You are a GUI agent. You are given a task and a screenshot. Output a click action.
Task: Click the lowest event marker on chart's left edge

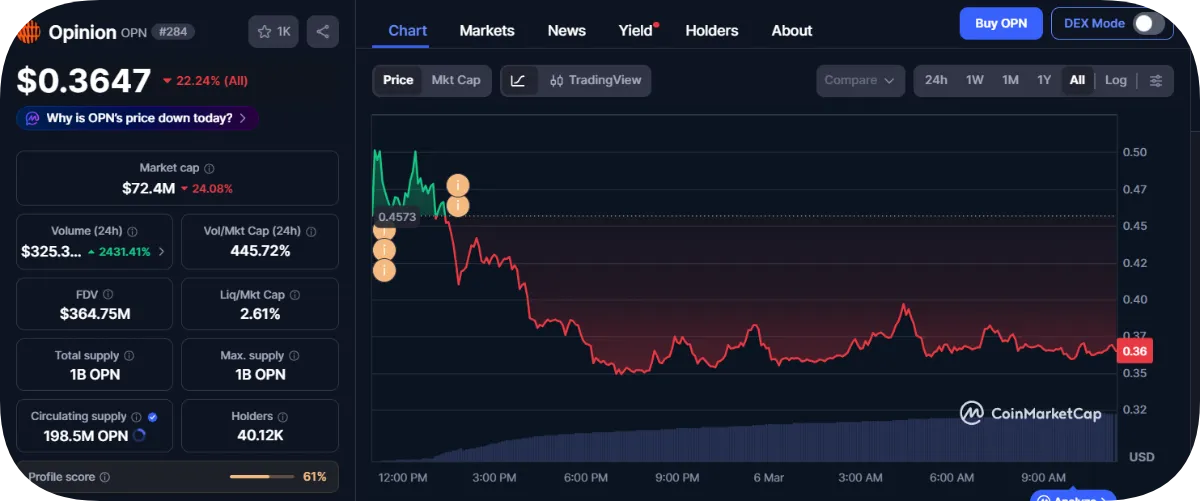coord(384,270)
